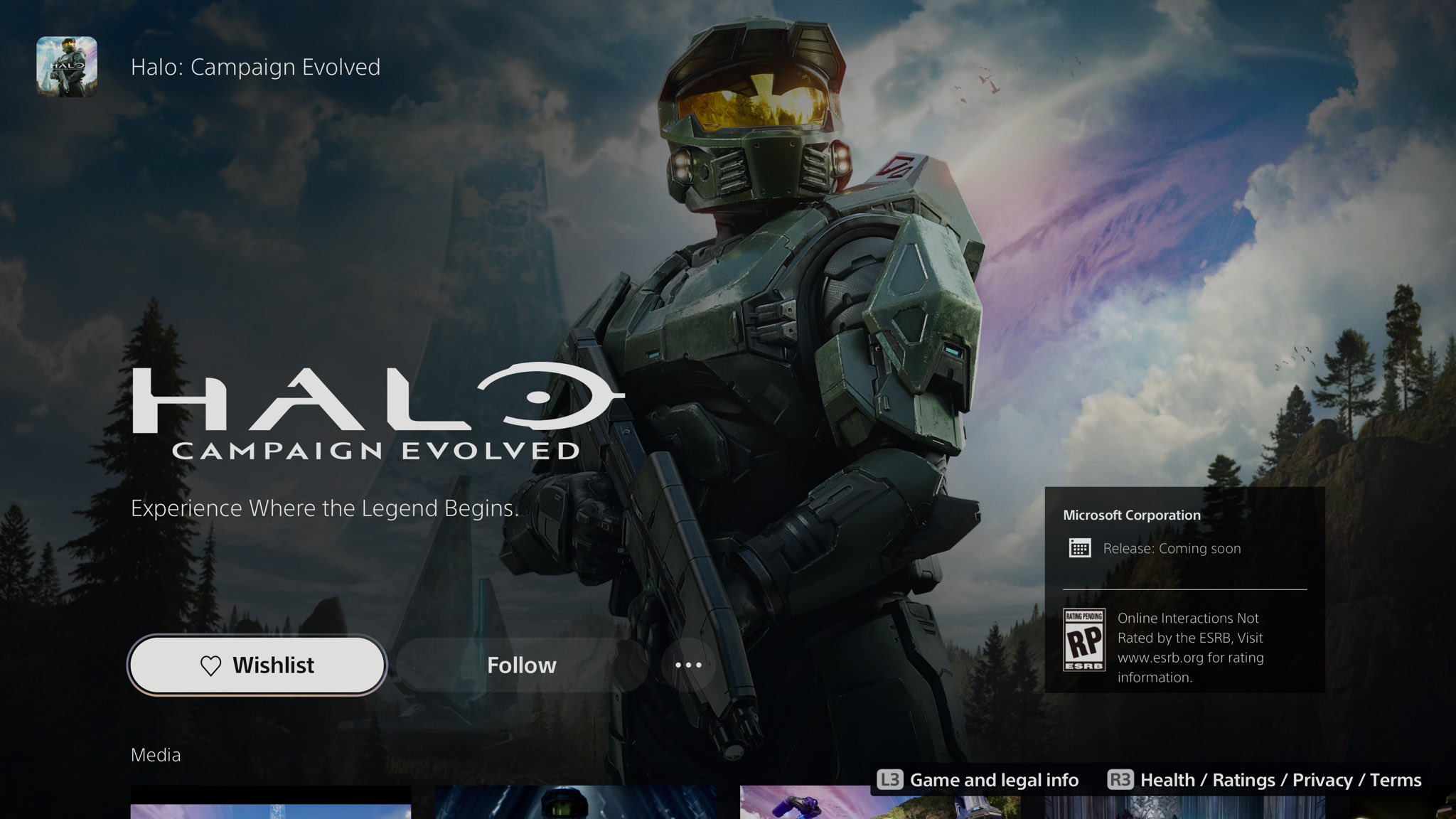Viewport: 1456px width, 819px height.
Task: Click the ESRB online interactions notice text
Action: (x=1191, y=648)
